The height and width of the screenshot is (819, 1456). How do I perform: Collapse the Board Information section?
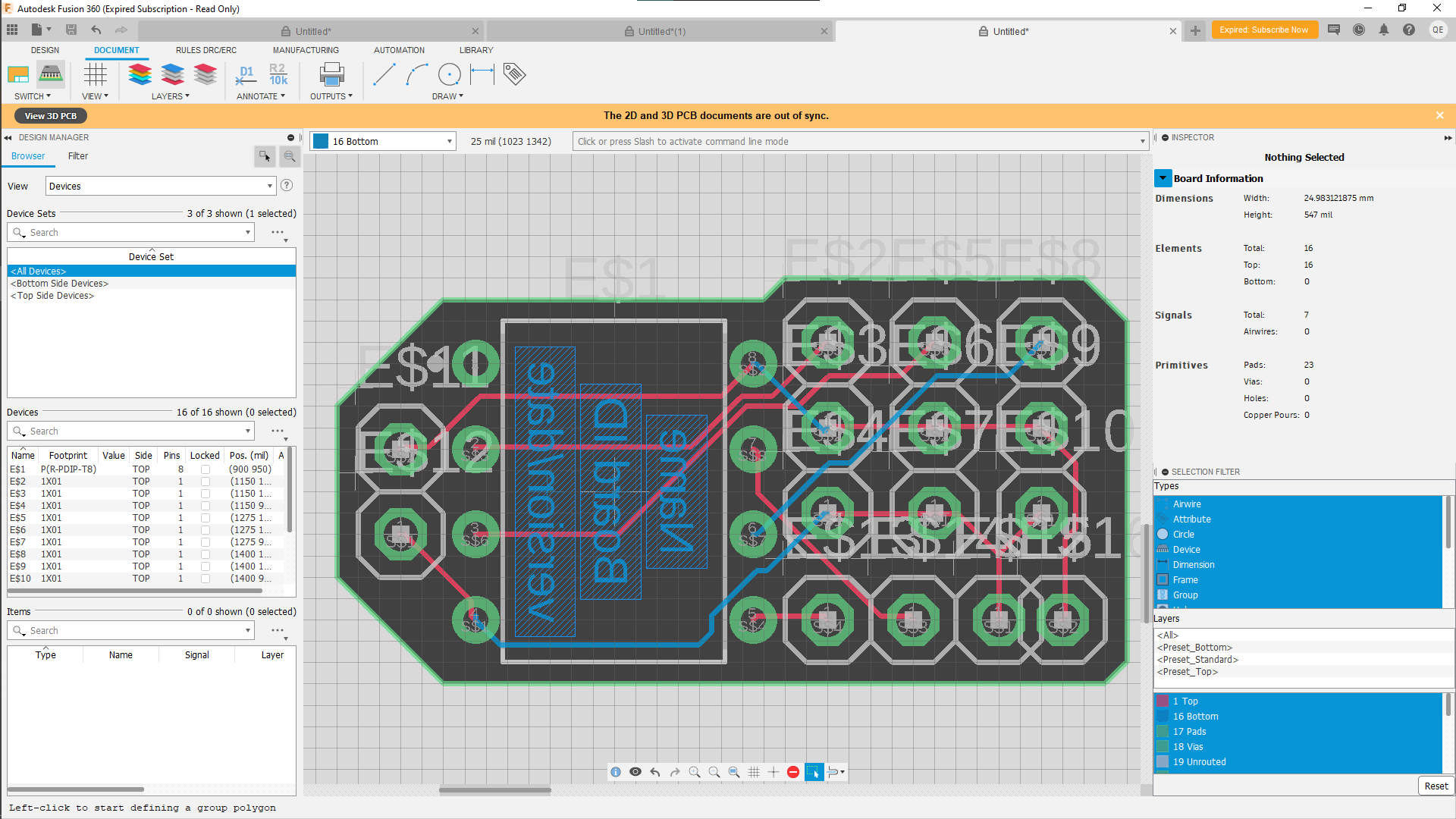(x=1163, y=177)
